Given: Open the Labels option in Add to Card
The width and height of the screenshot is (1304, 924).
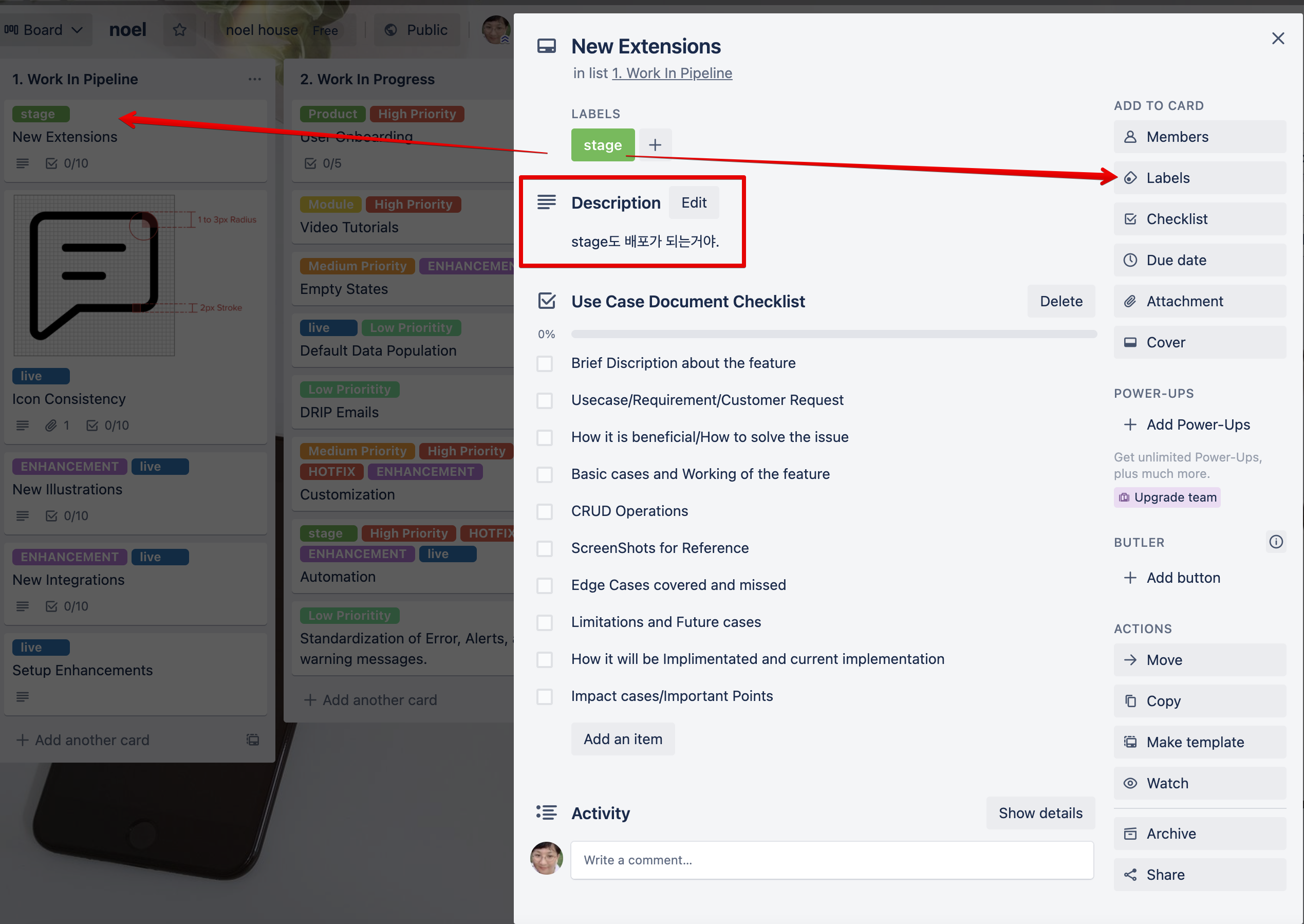Looking at the screenshot, I should pyautogui.click(x=1199, y=178).
